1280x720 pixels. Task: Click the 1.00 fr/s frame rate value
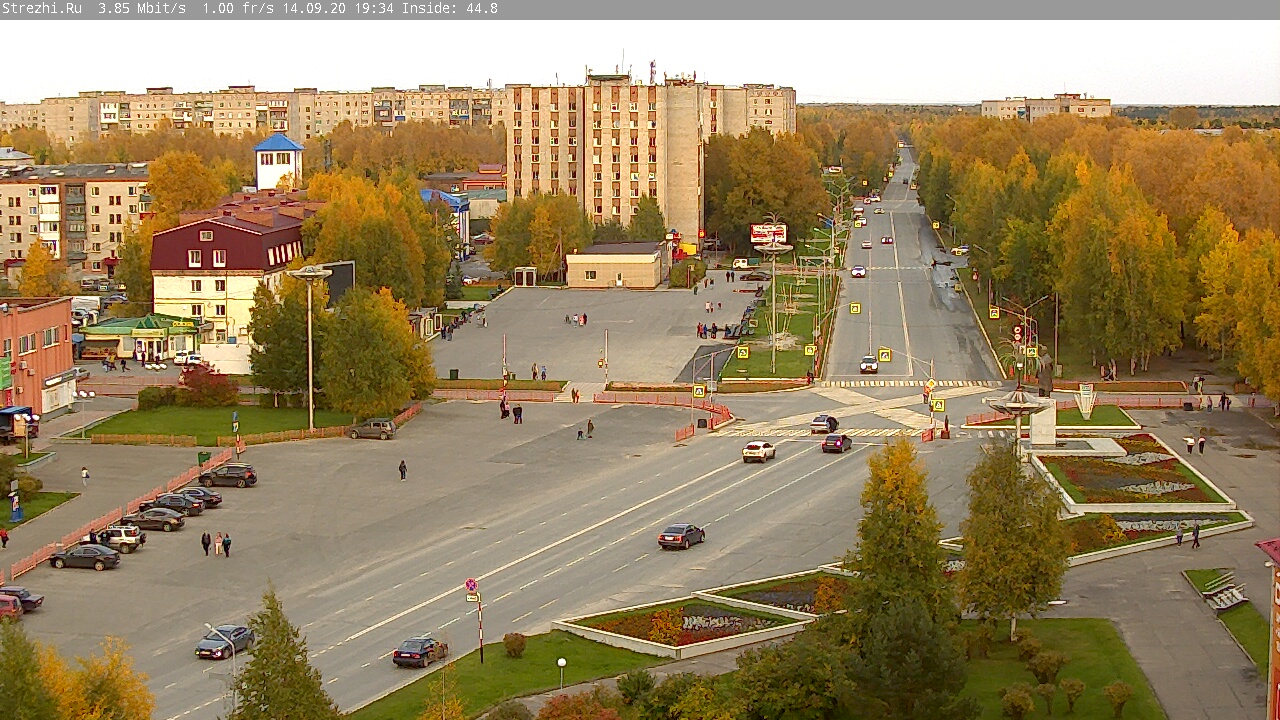click(238, 9)
